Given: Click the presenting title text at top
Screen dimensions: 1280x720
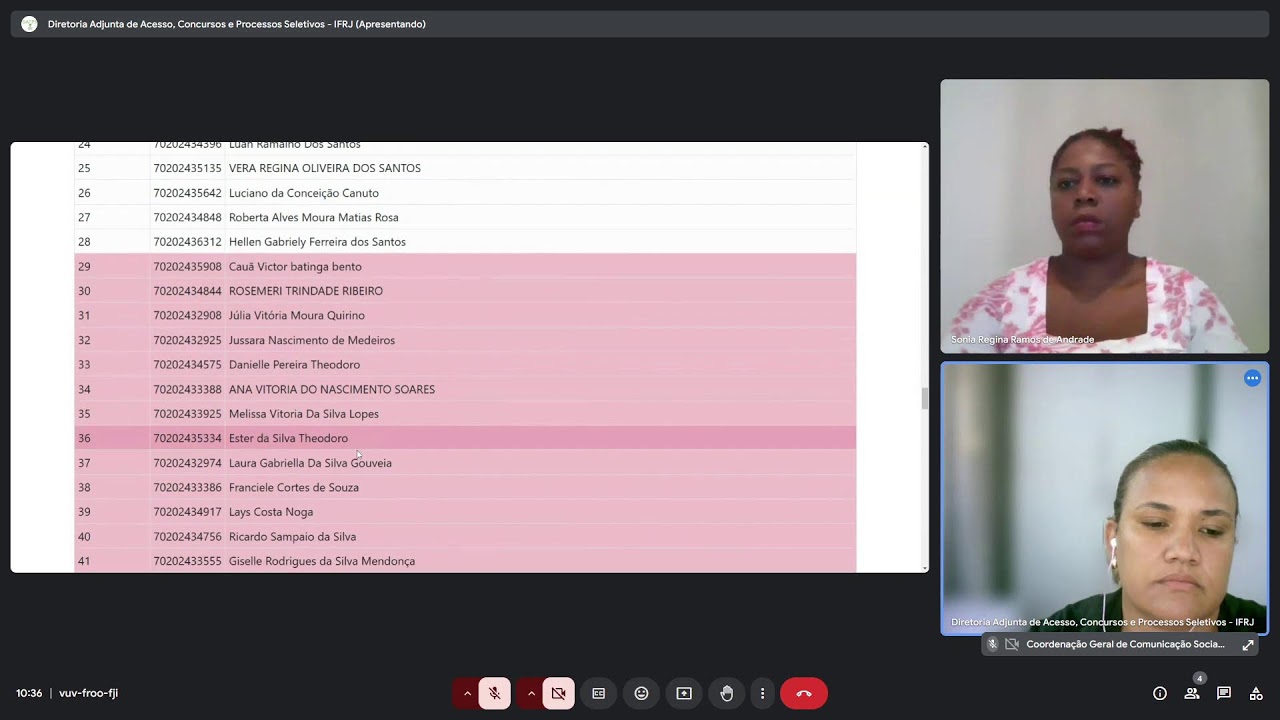Looking at the screenshot, I should pos(237,24).
